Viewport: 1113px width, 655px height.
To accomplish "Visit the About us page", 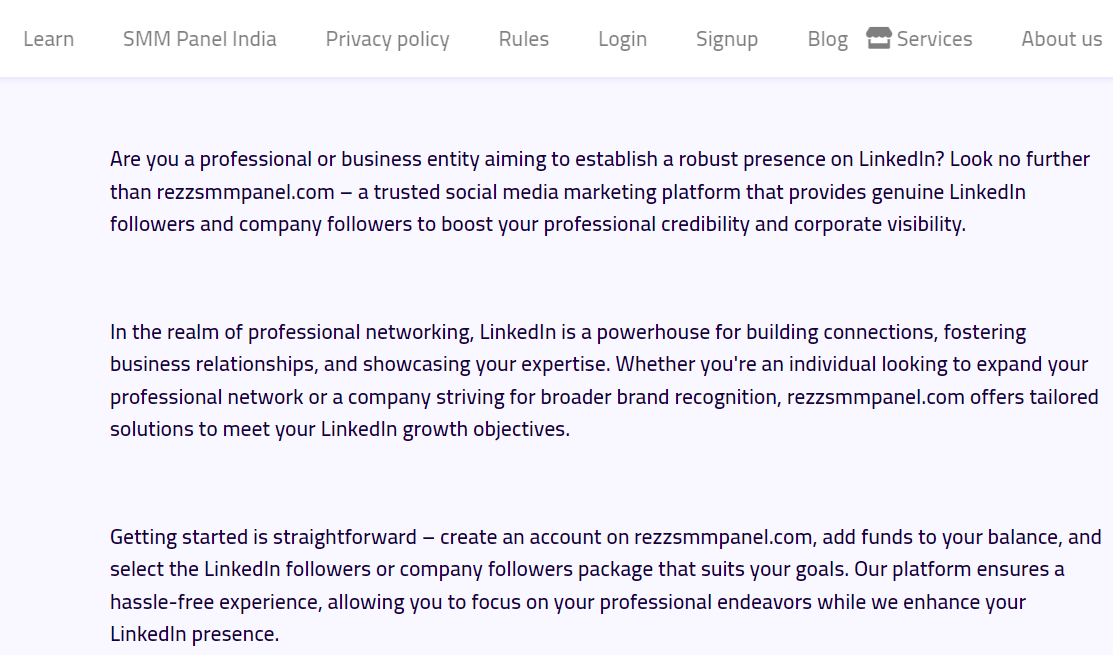I will (1061, 39).
